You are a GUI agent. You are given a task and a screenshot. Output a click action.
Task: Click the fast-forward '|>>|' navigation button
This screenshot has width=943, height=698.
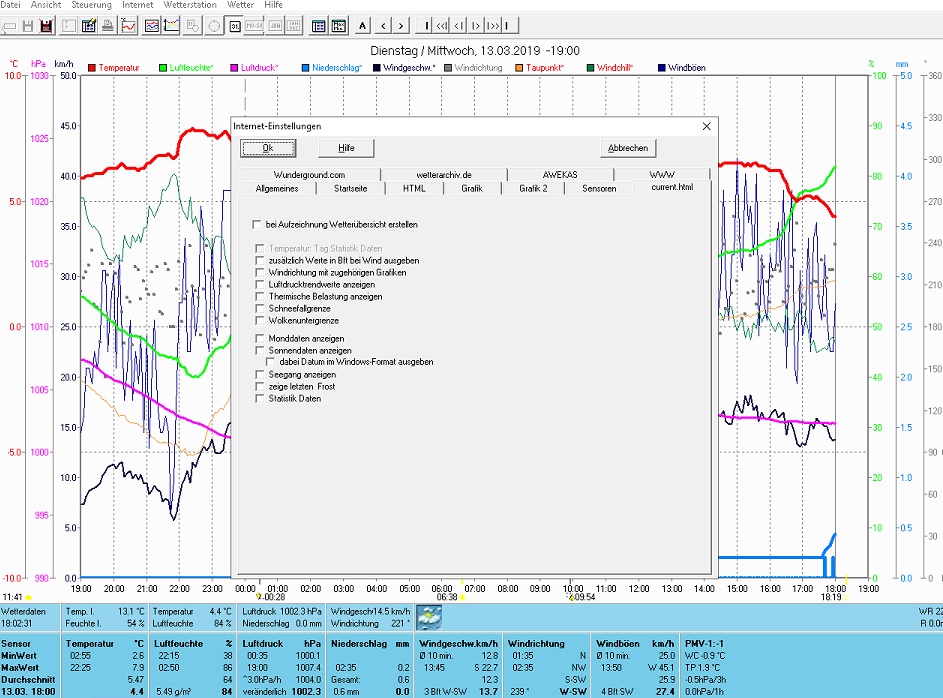tap(492, 25)
